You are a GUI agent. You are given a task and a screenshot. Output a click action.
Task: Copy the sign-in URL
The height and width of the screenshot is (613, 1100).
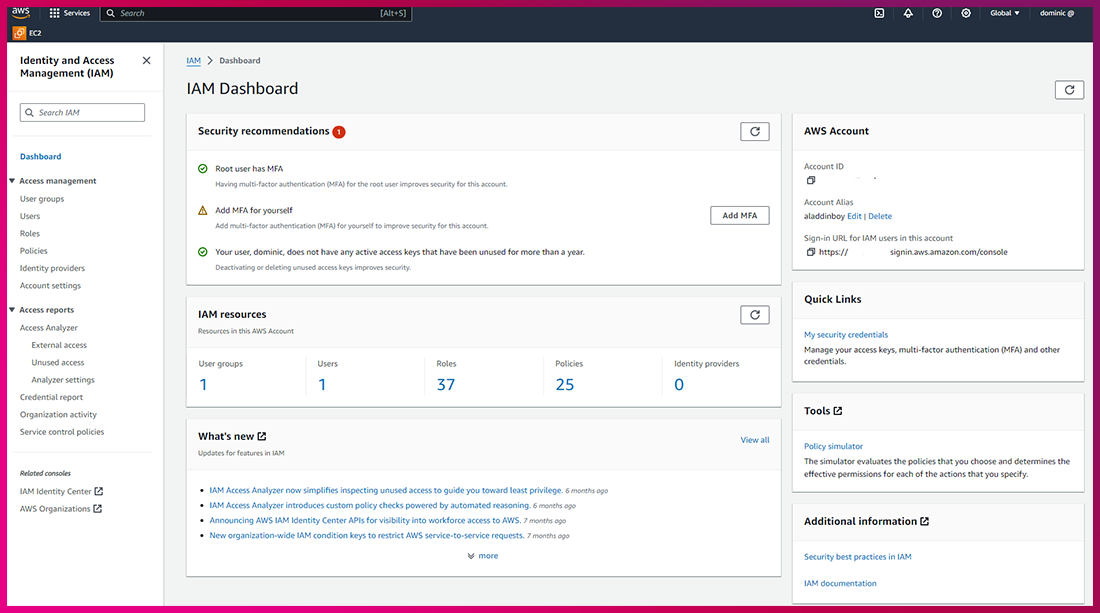[811, 252]
